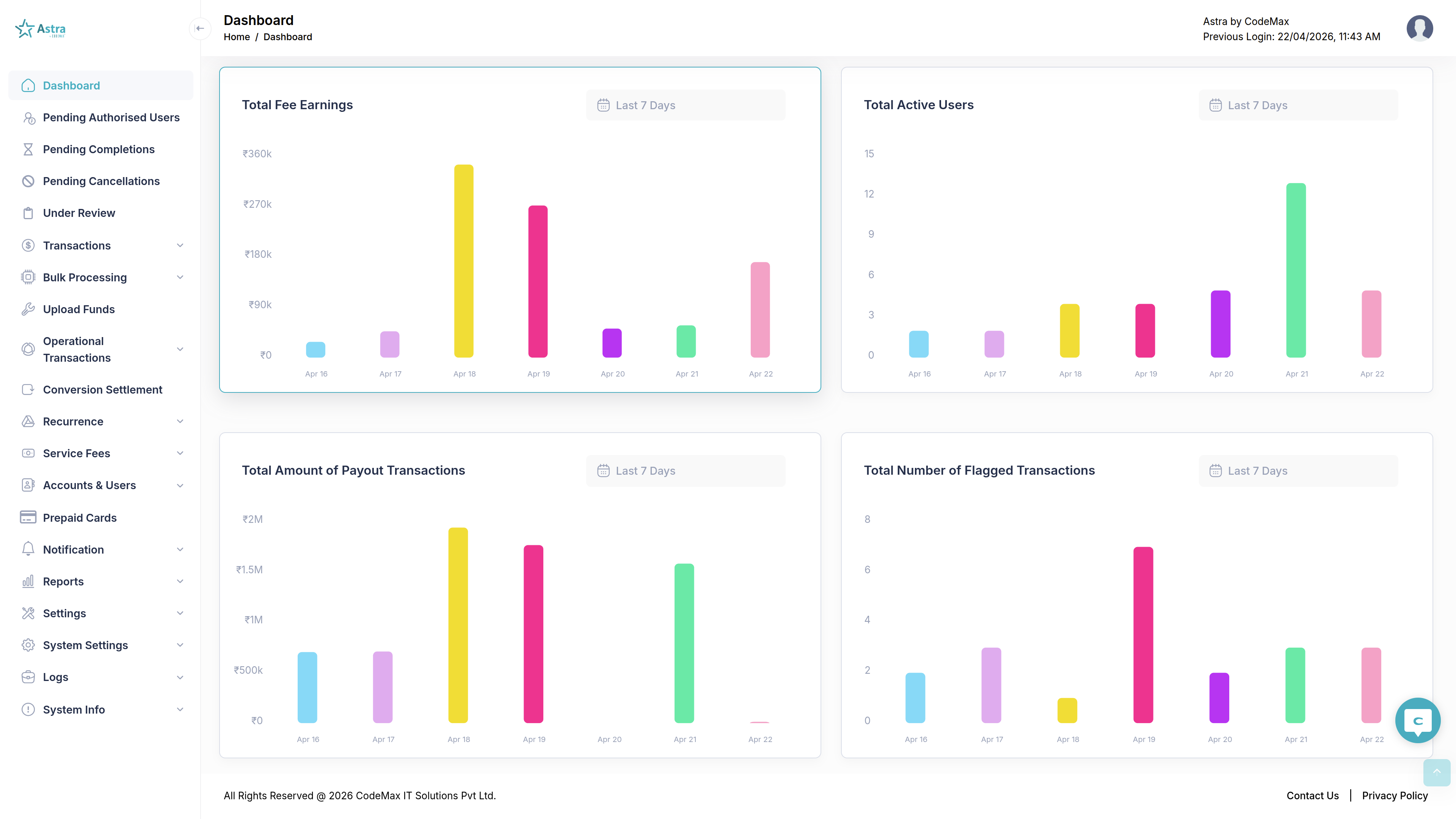Expand the Settings chevron
1456x819 pixels.
click(180, 613)
